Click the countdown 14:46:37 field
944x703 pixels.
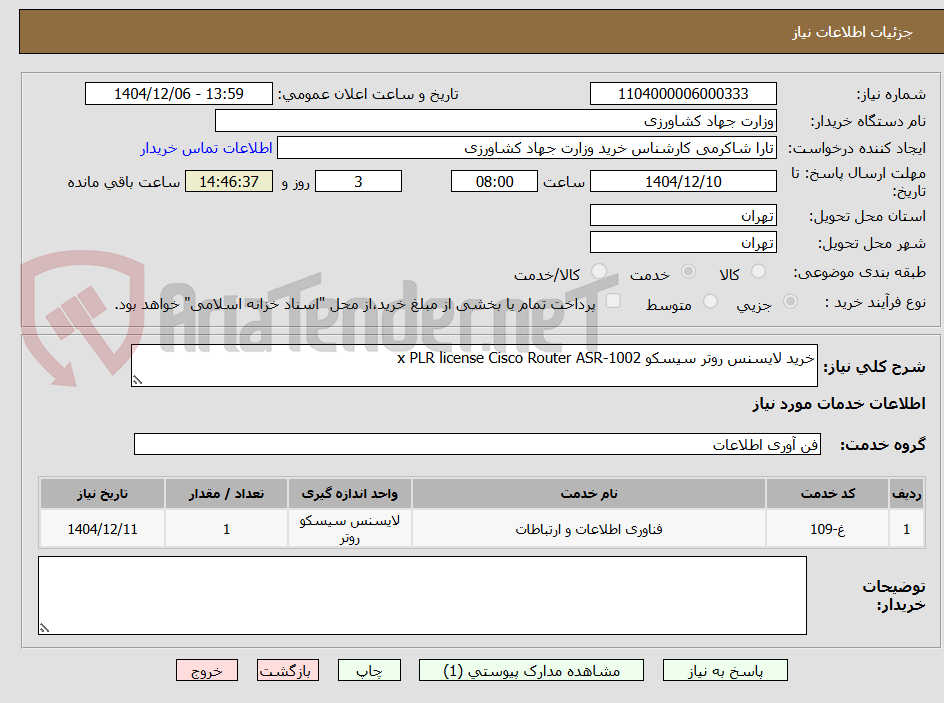[x=229, y=181]
